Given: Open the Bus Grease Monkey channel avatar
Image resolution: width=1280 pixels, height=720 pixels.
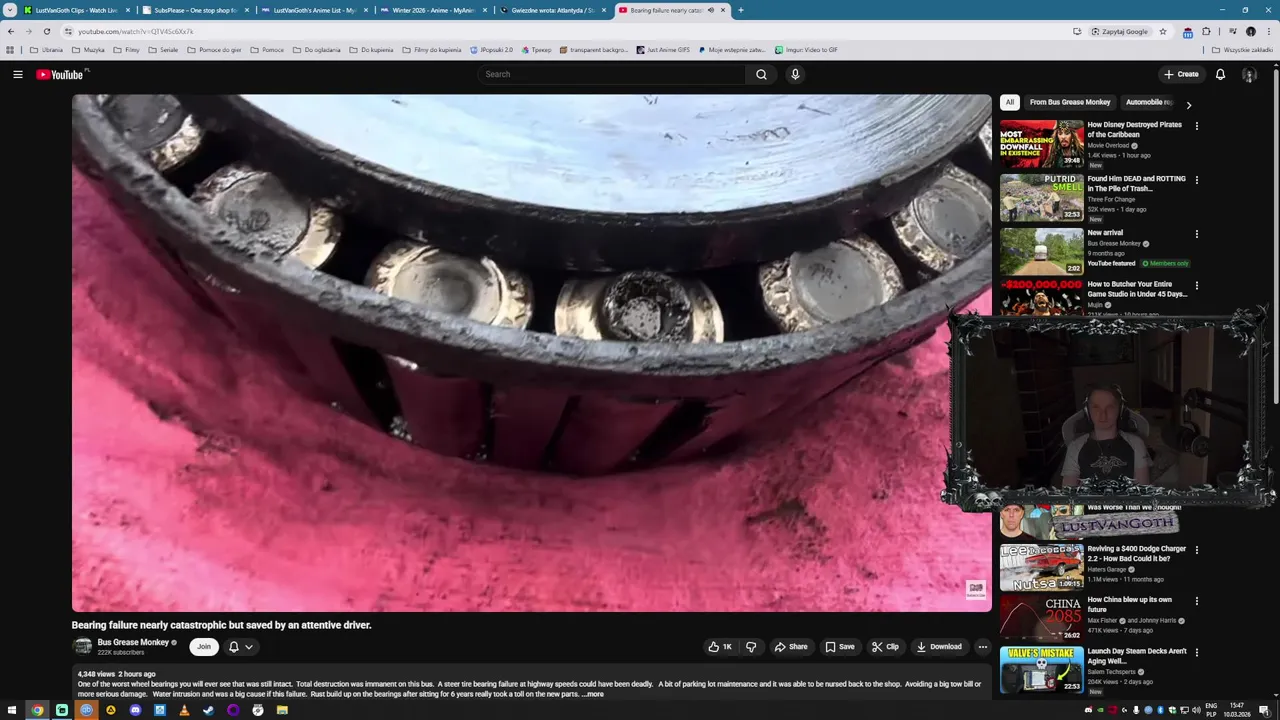Looking at the screenshot, I should [x=82, y=647].
